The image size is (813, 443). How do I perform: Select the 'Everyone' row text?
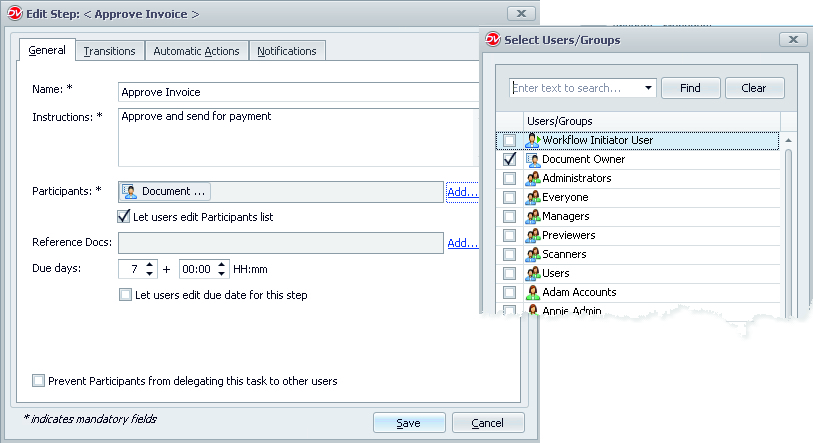click(x=566, y=198)
